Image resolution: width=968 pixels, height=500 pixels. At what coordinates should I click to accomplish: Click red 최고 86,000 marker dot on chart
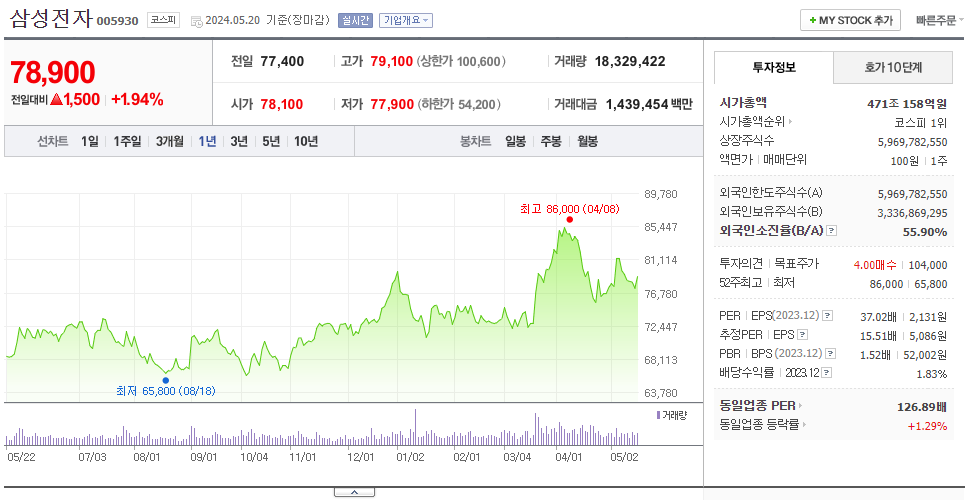[x=569, y=220]
